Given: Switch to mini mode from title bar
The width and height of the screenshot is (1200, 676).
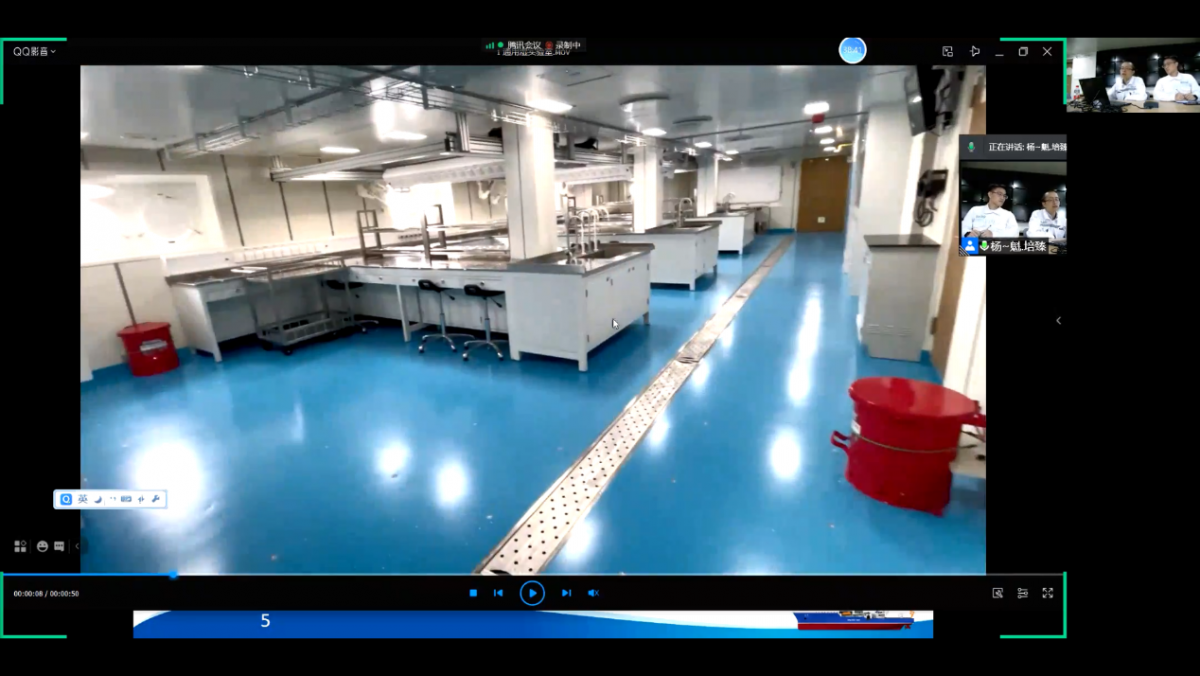Looking at the screenshot, I should coord(947,51).
